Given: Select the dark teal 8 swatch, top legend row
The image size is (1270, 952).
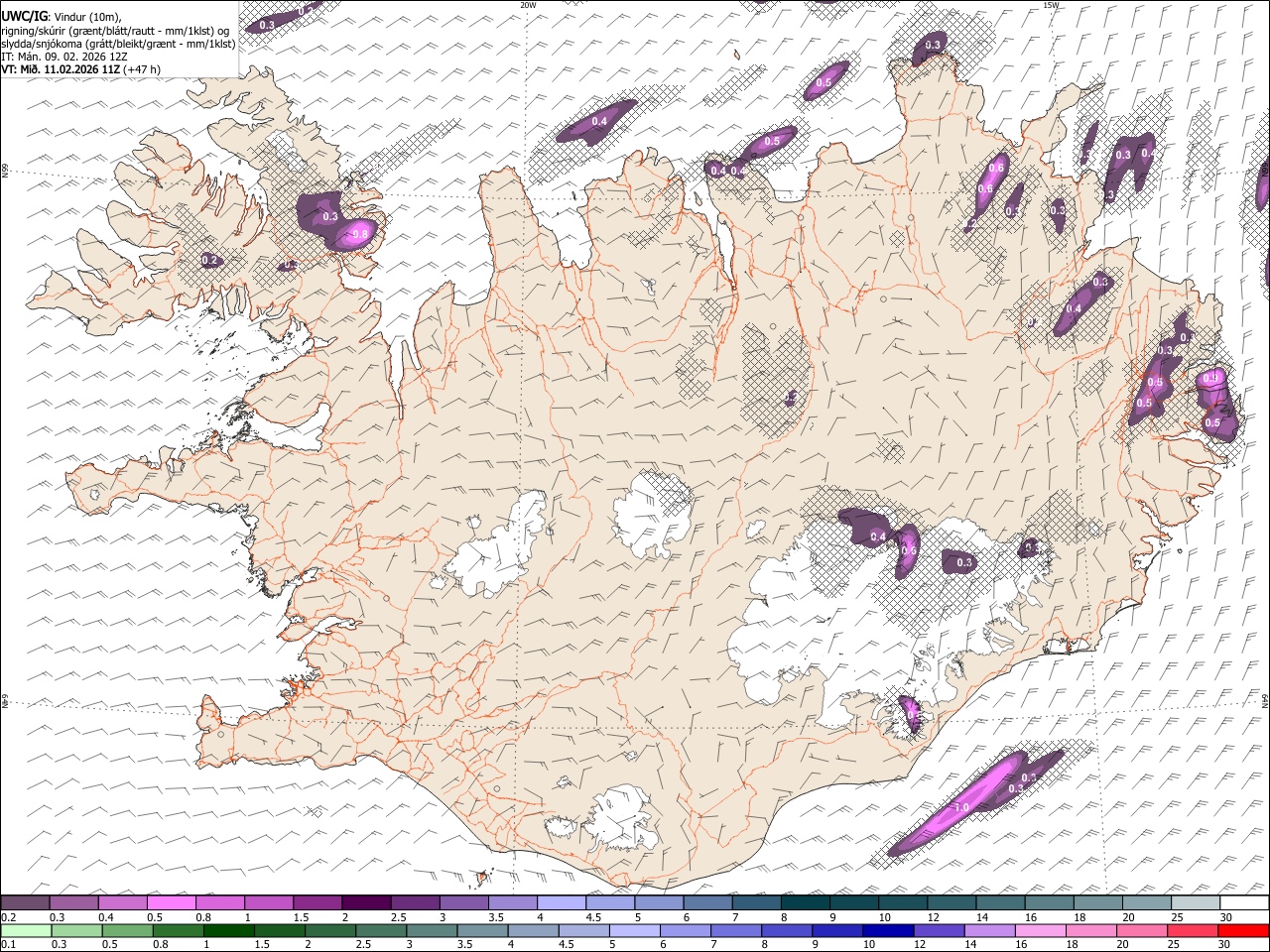Looking at the screenshot, I should (806, 902).
